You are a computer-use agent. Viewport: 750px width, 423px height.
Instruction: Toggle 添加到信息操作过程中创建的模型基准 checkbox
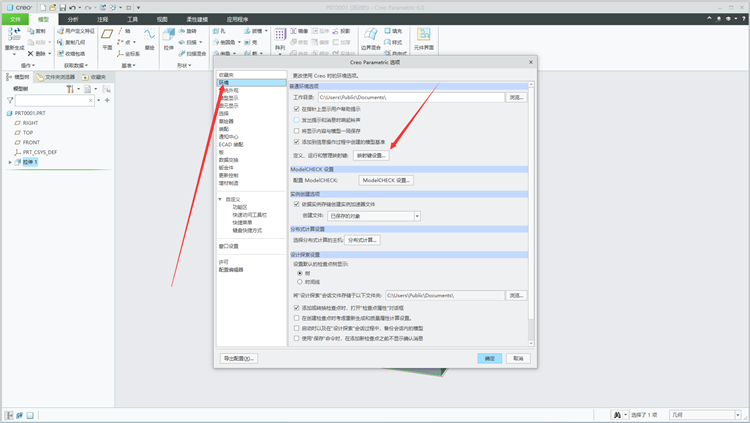pyautogui.click(x=297, y=142)
